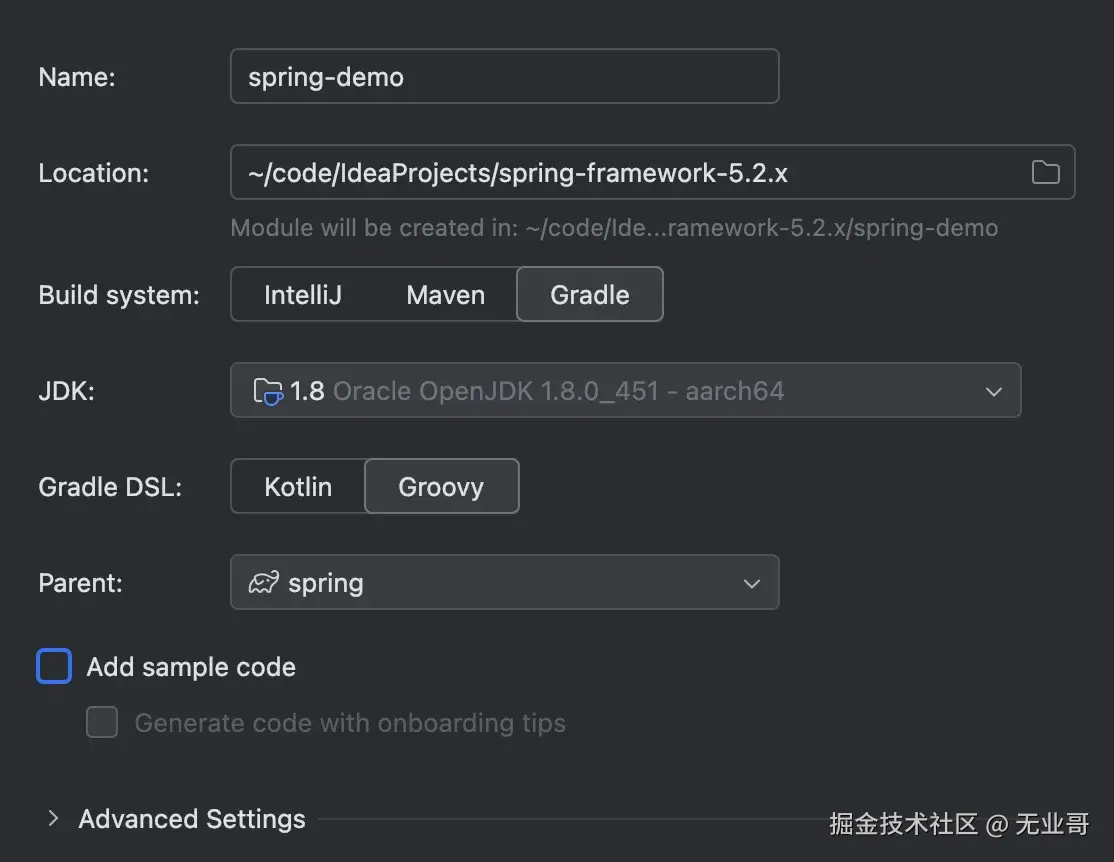The width and height of the screenshot is (1114, 862).
Task: Switch Gradle DSL to Kotlin
Action: point(298,487)
